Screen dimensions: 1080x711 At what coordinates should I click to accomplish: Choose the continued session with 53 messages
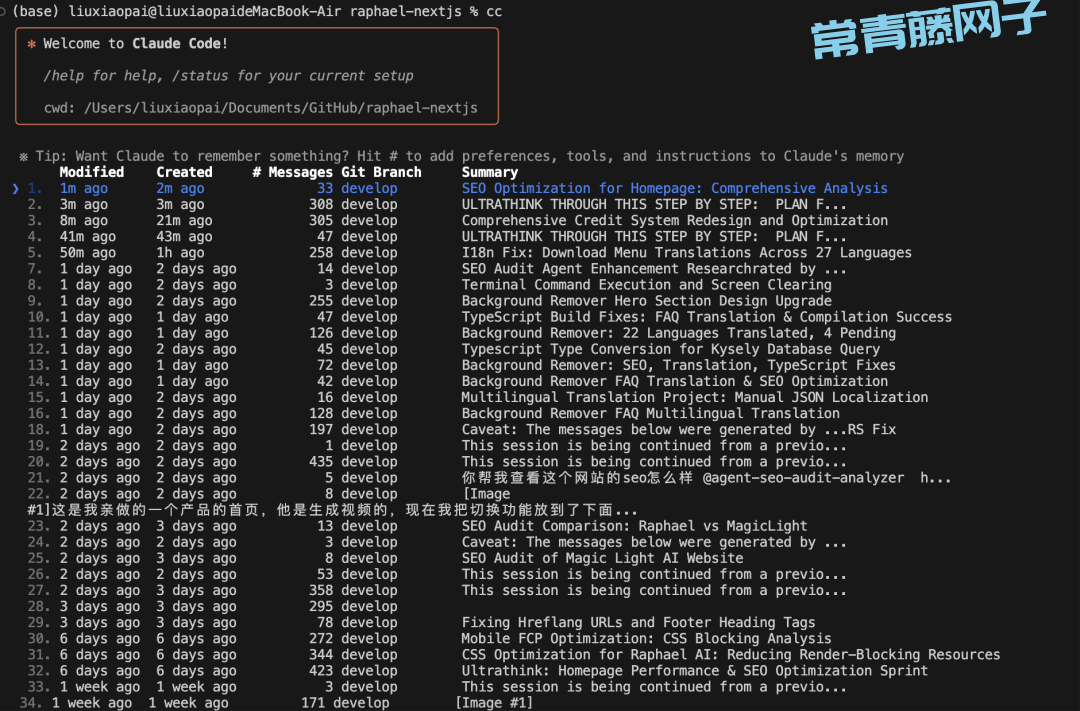pos(437,574)
